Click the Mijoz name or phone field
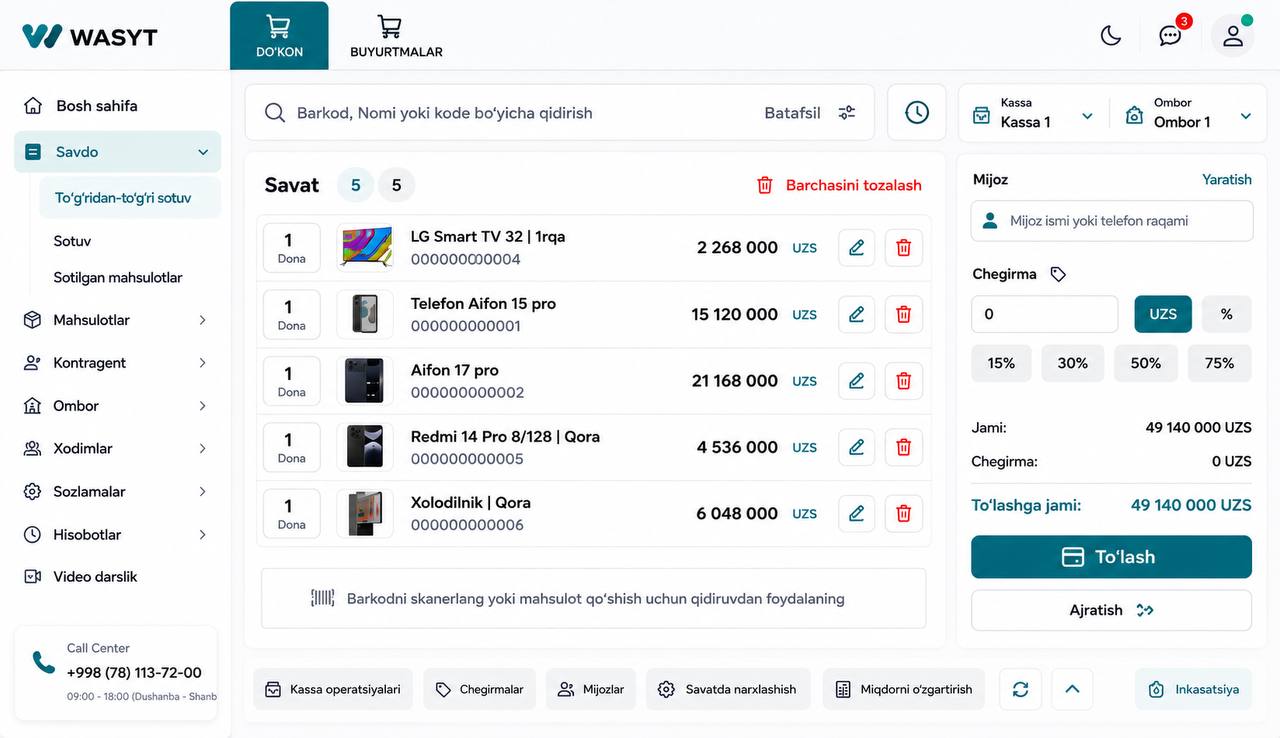 [1111, 221]
